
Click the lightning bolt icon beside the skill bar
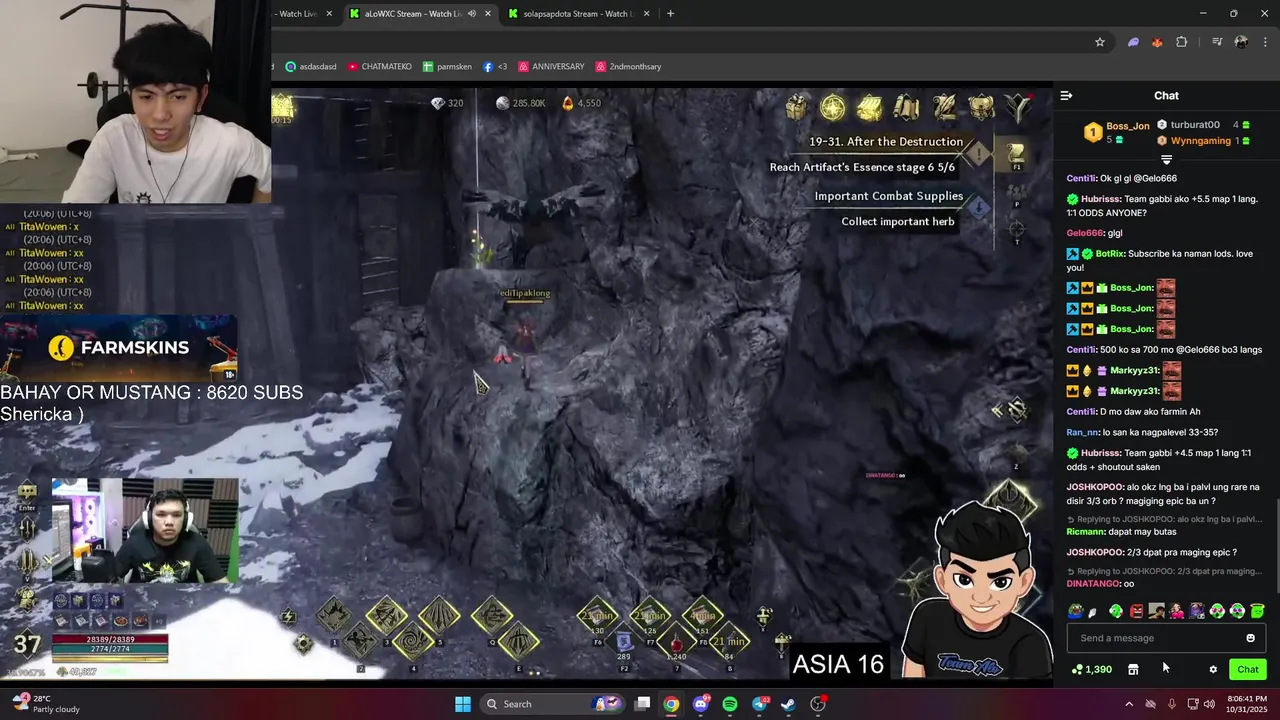288,617
